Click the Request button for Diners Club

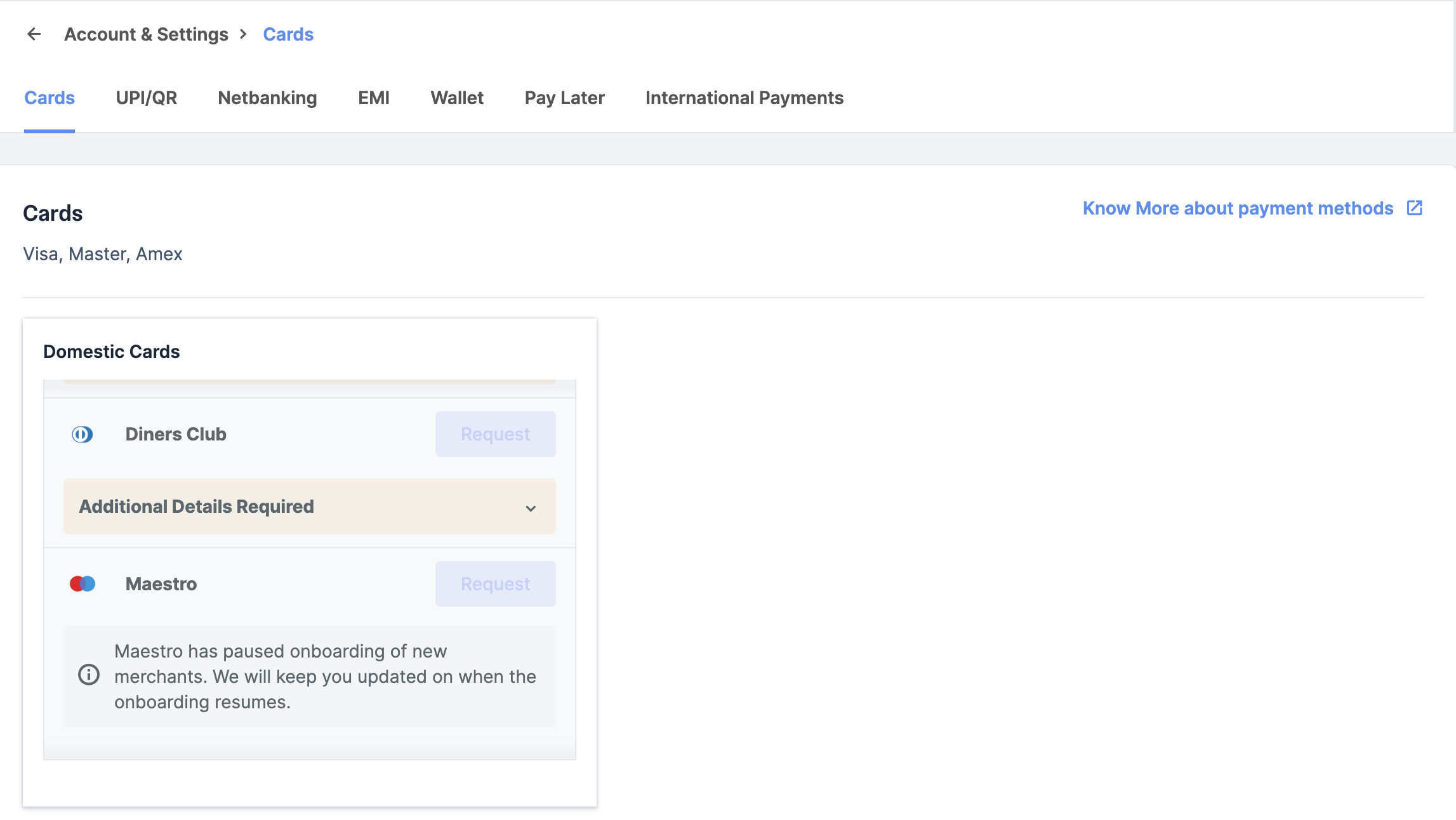[x=495, y=434]
